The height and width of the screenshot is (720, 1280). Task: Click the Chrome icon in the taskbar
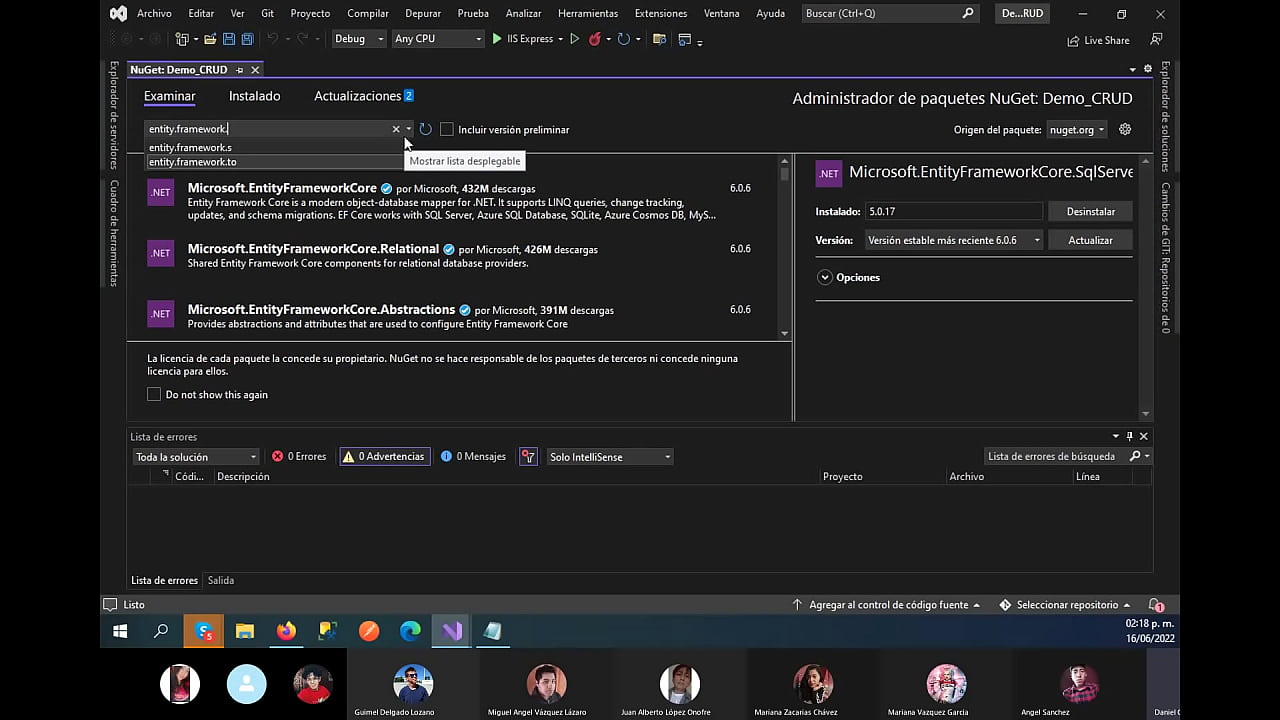(409, 631)
